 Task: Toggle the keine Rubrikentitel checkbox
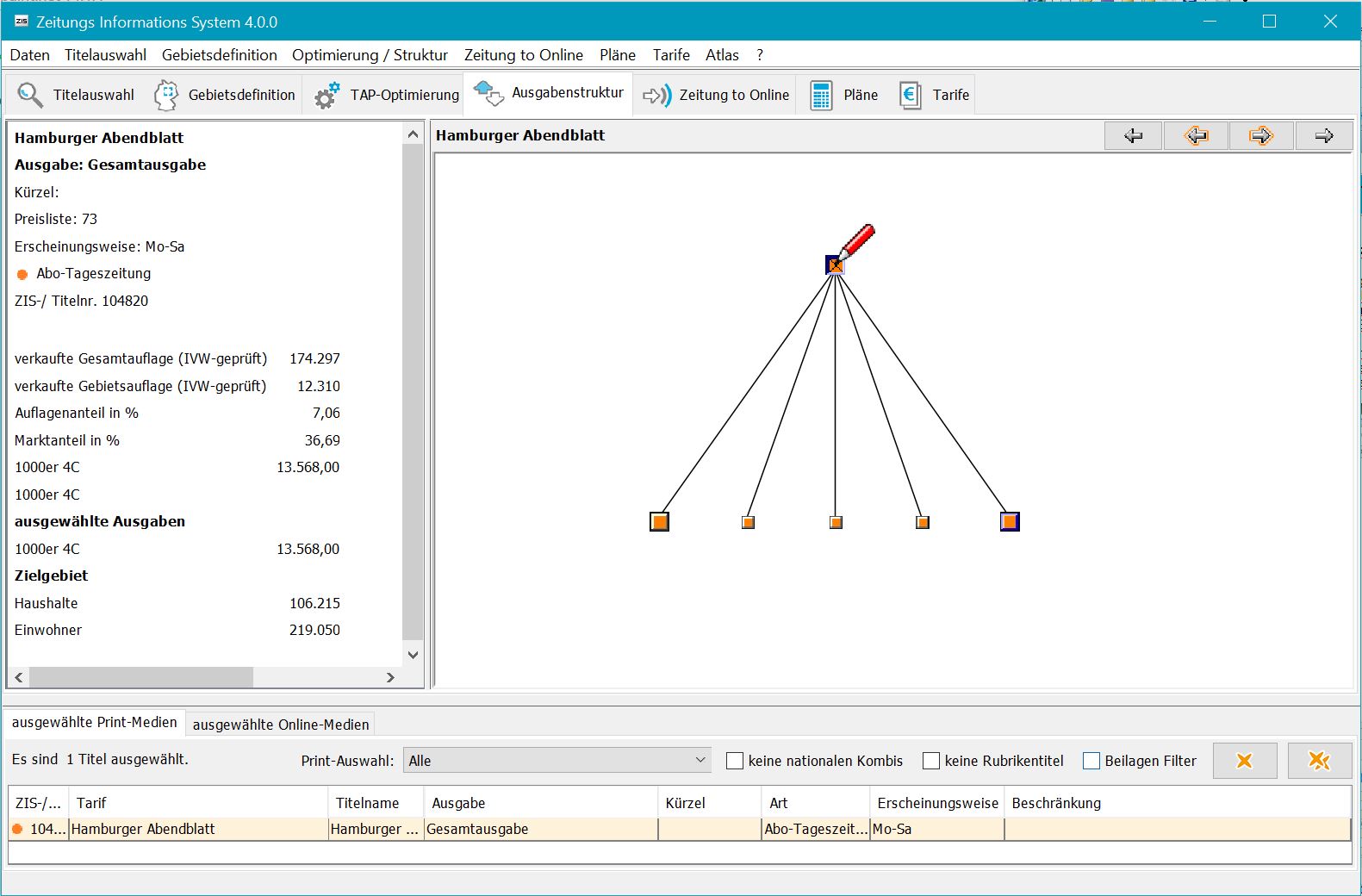click(931, 761)
